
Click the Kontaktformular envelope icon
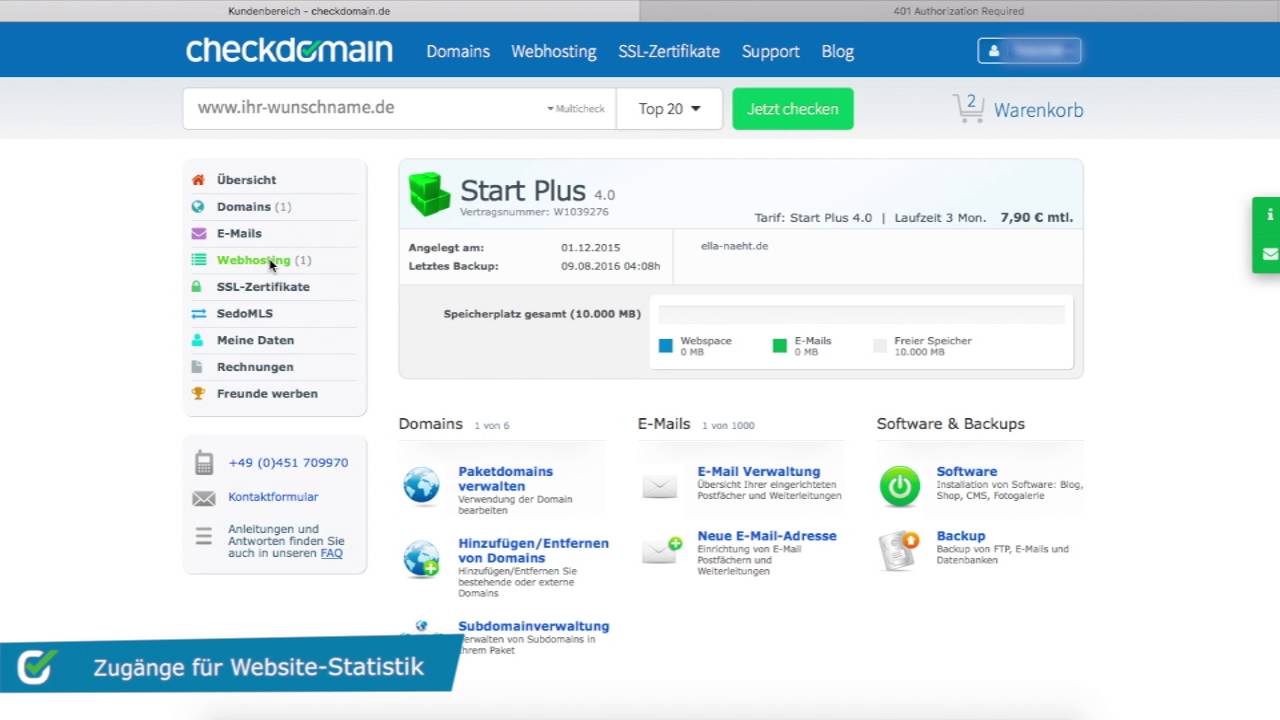pyautogui.click(x=204, y=498)
